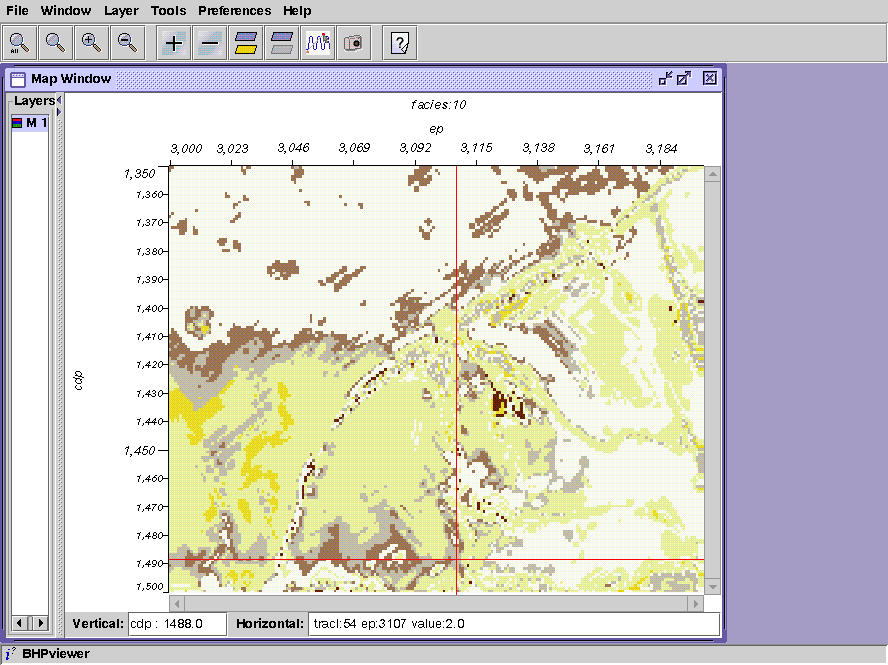Click the Layers list right scroll arrow
The image size is (888, 665).
[x=40, y=623]
